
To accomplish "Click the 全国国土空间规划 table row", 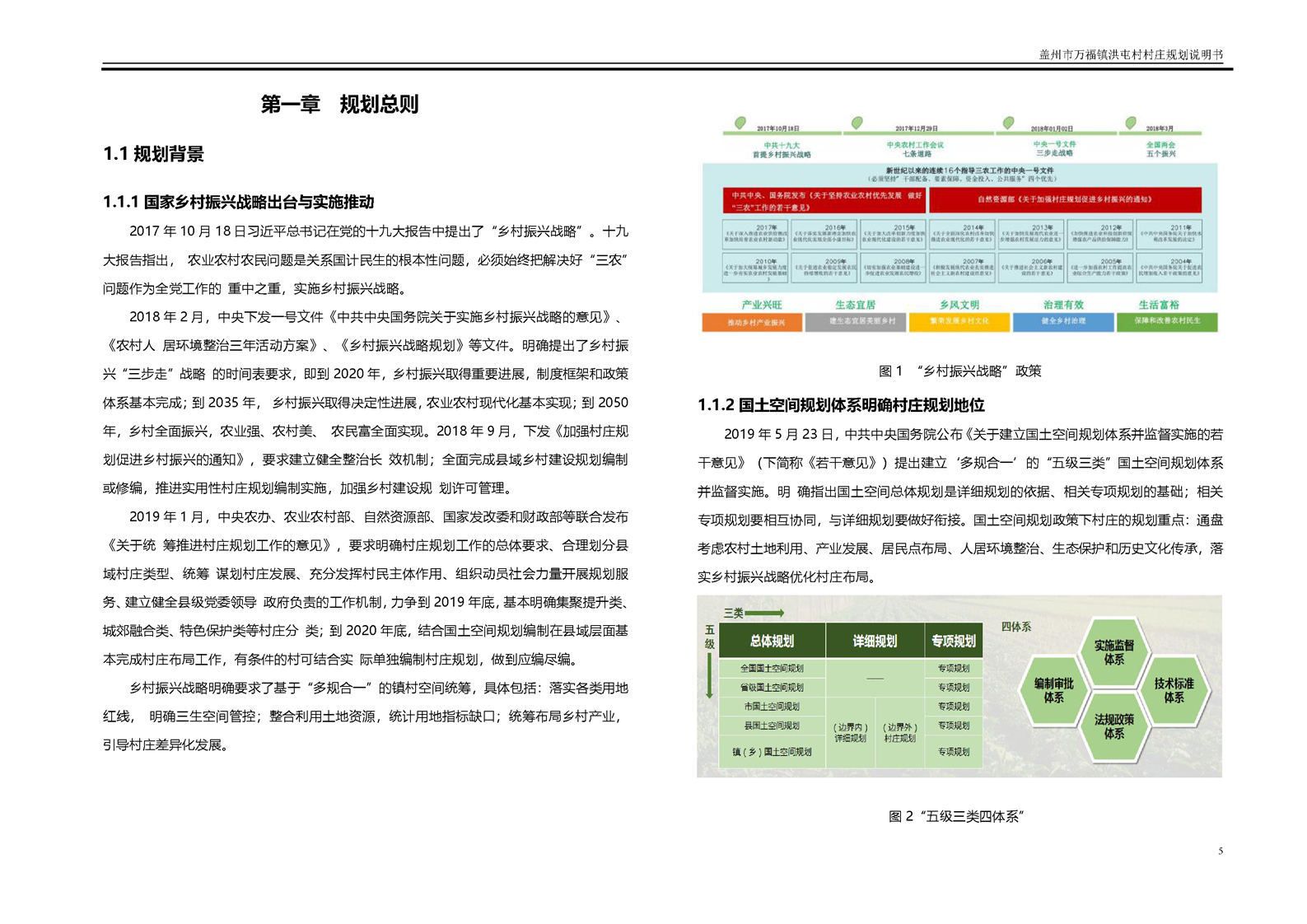I will click(x=772, y=669).
